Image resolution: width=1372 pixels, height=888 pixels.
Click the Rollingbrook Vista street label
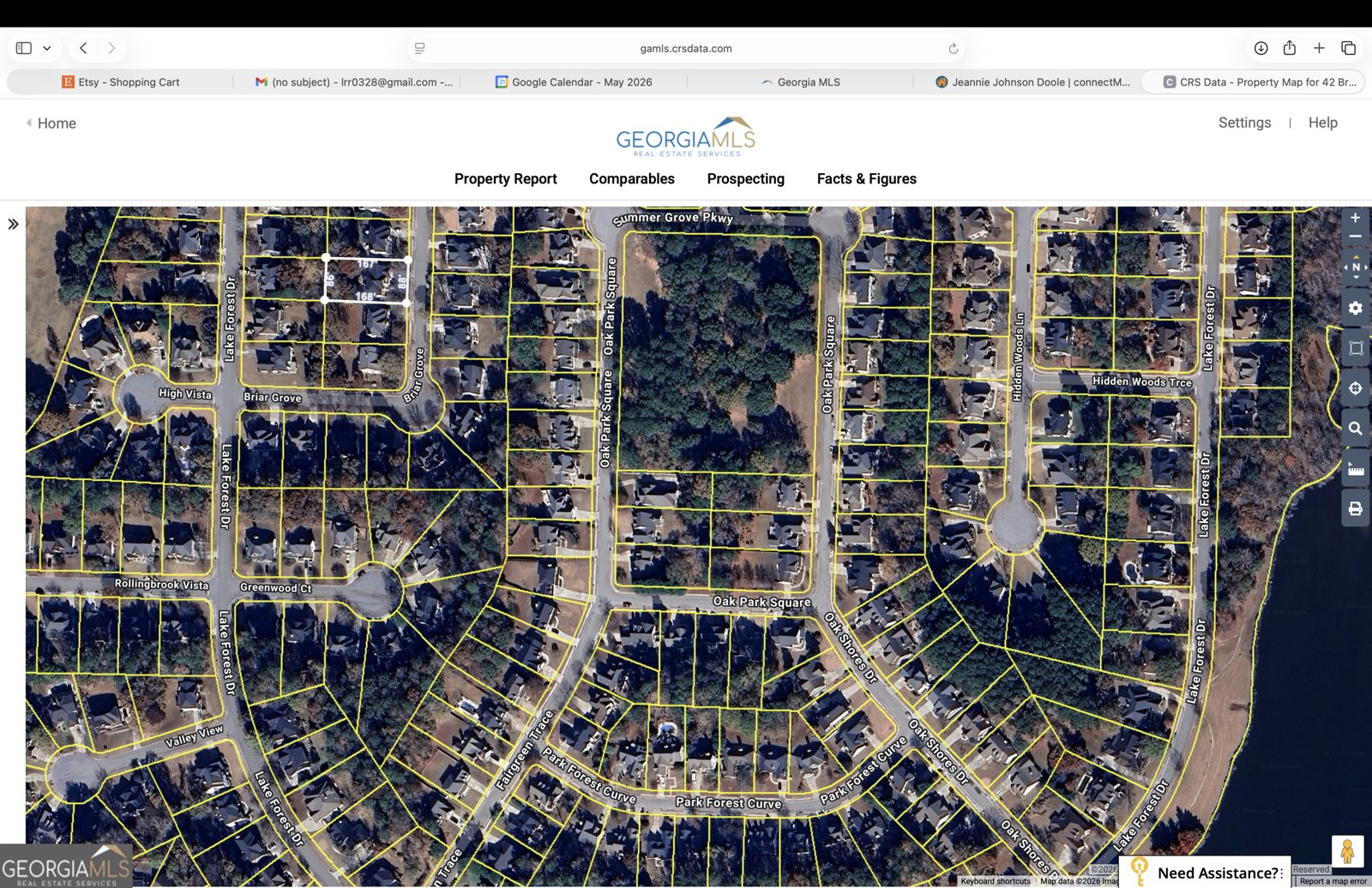(x=161, y=585)
